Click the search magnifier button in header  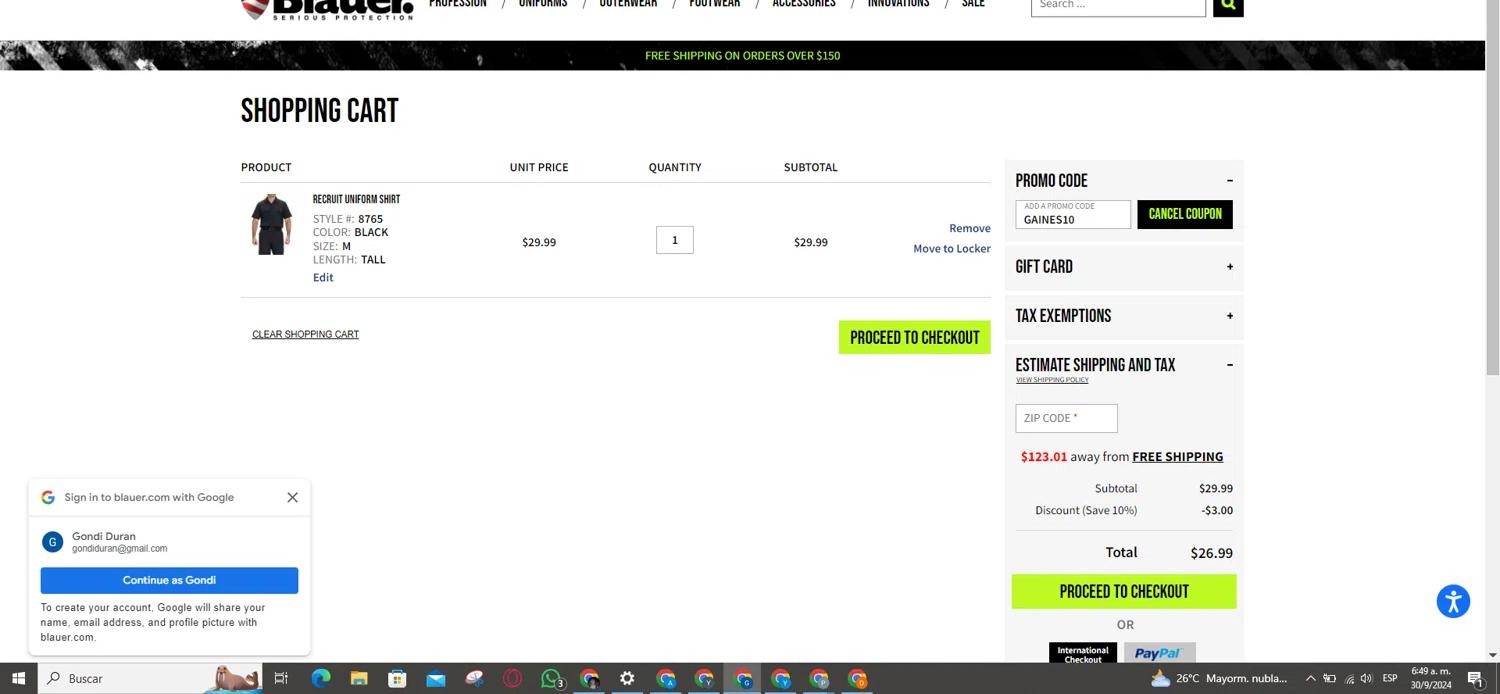click(1228, 5)
